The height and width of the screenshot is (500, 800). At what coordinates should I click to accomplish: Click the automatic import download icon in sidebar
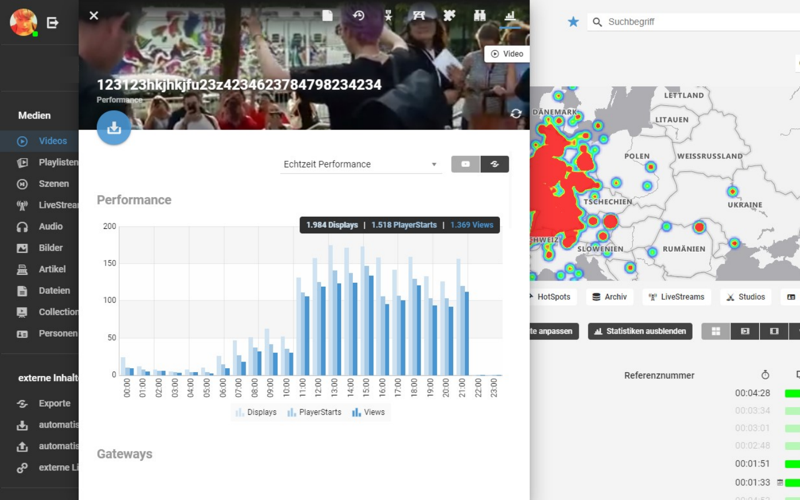[x=22, y=425]
